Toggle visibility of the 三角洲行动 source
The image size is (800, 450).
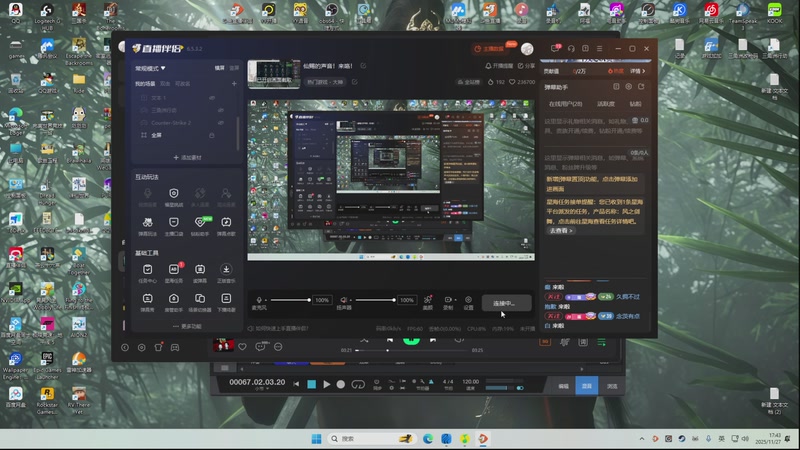tap(221, 110)
